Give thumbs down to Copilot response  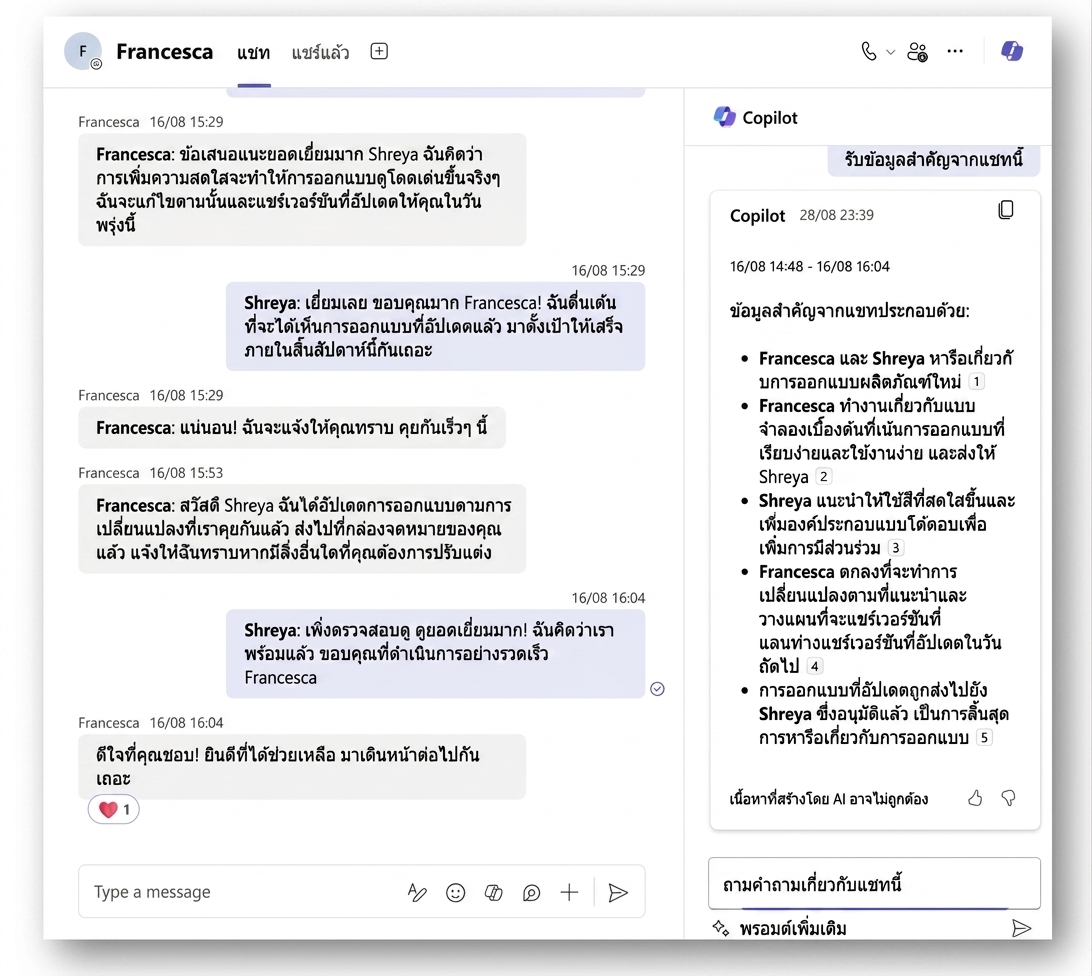coord(1008,798)
